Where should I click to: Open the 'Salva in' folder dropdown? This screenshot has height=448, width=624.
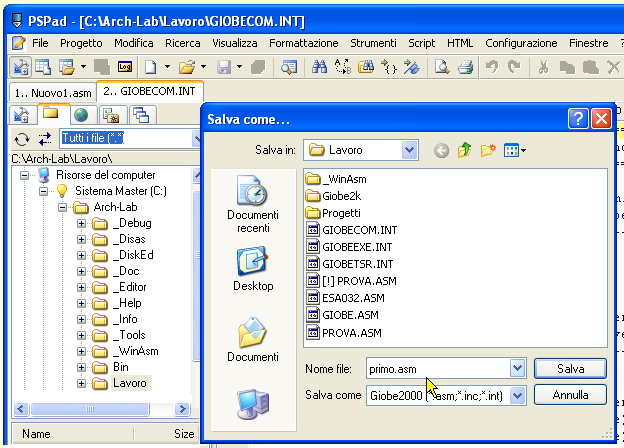click(x=409, y=150)
